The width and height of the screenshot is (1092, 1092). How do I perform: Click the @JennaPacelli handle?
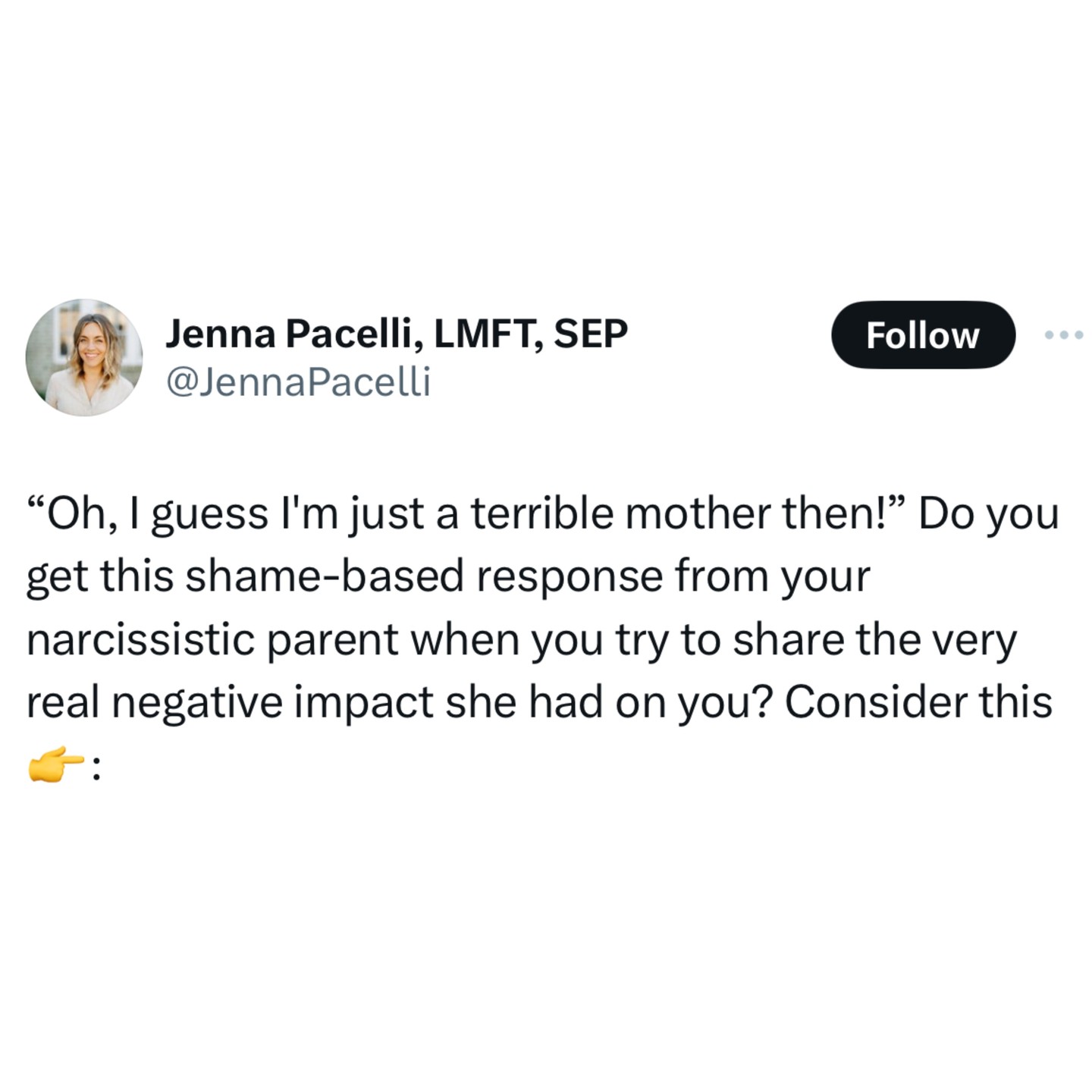coord(298,381)
